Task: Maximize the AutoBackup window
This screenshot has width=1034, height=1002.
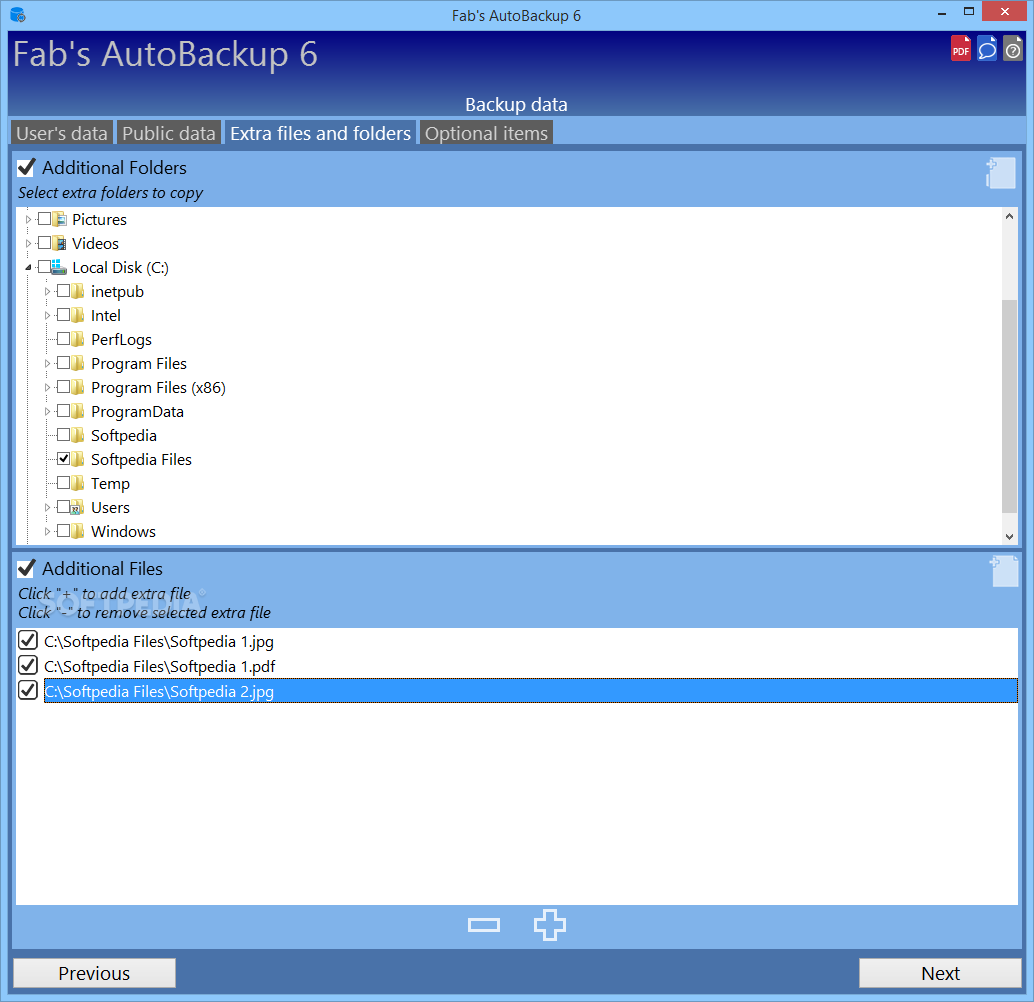Action: (x=968, y=11)
